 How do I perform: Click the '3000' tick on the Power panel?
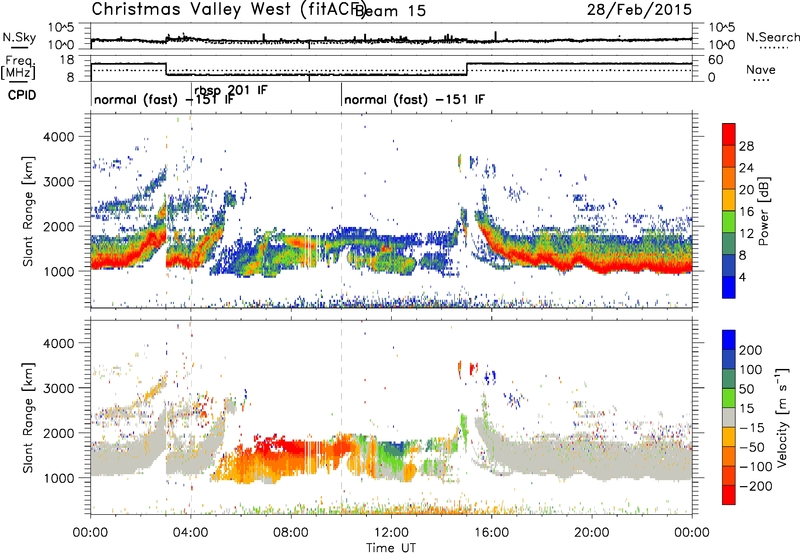tap(58, 182)
